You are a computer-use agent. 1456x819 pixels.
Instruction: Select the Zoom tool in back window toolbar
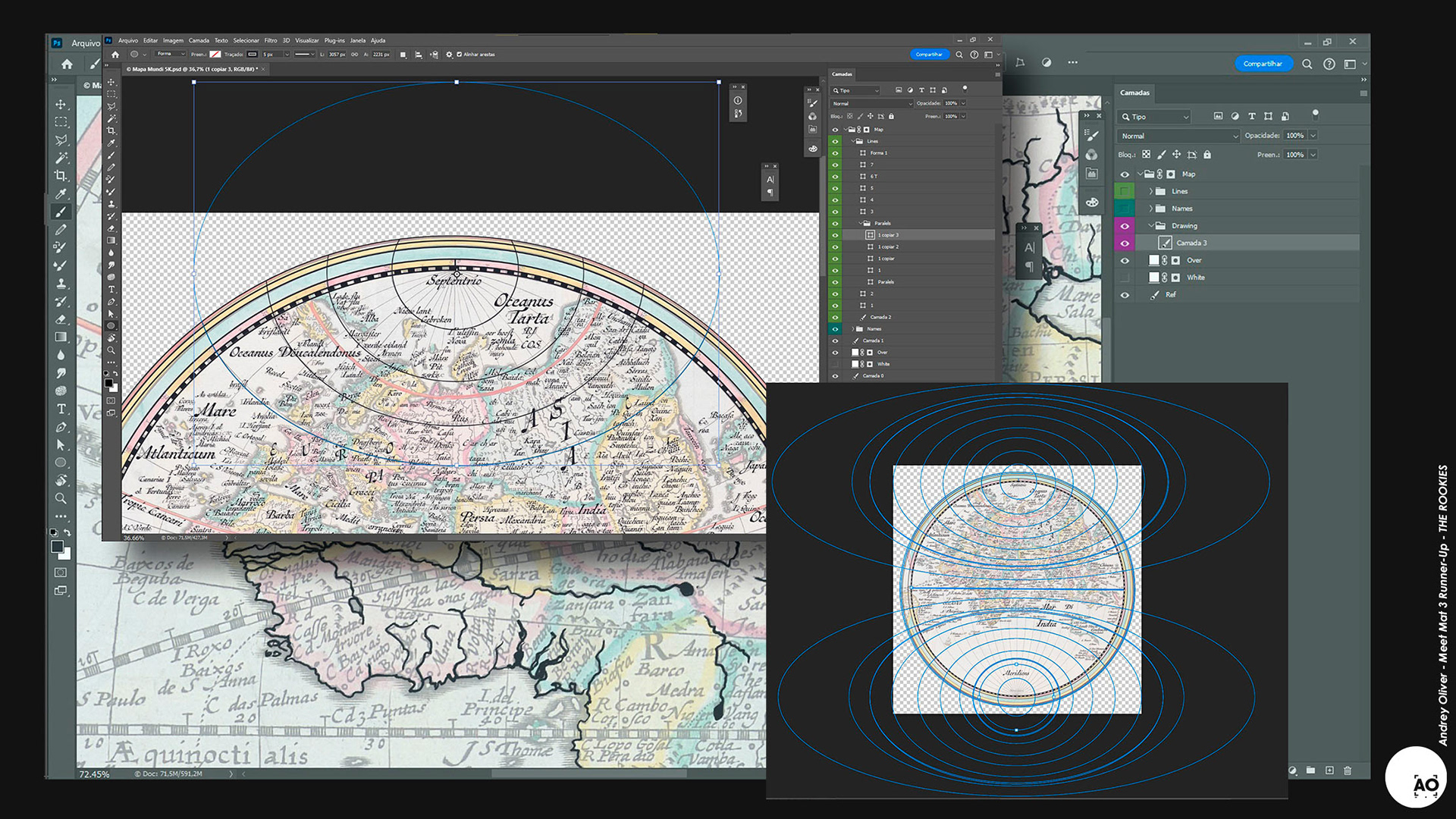click(61, 498)
